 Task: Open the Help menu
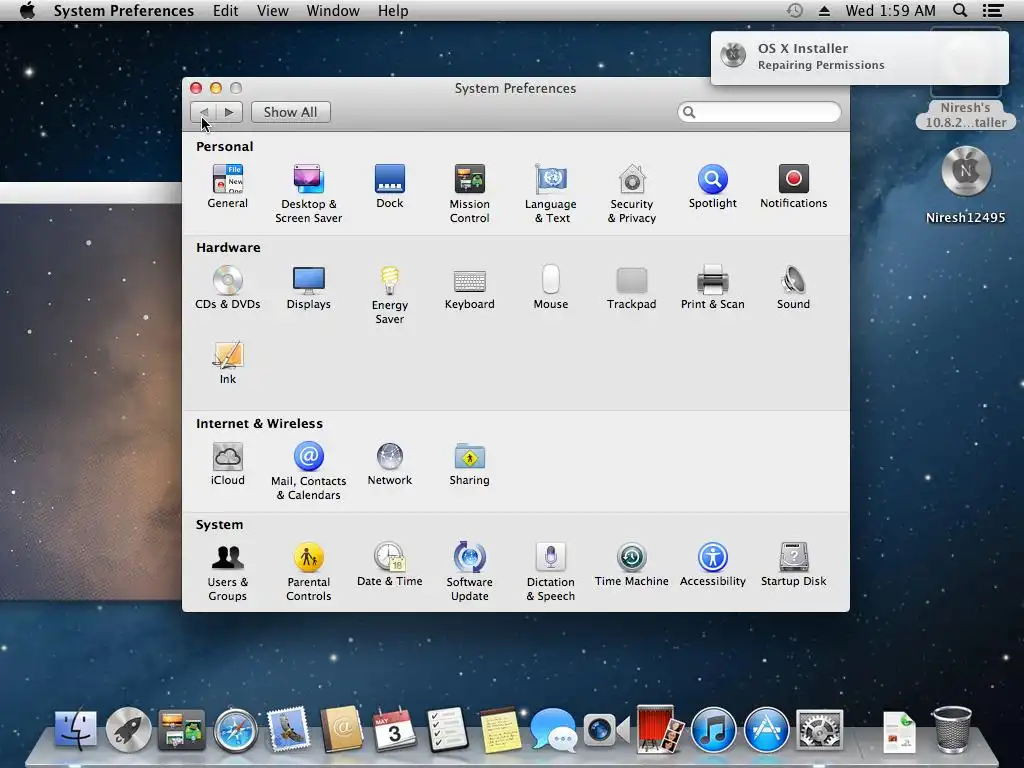(x=393, y=10)
